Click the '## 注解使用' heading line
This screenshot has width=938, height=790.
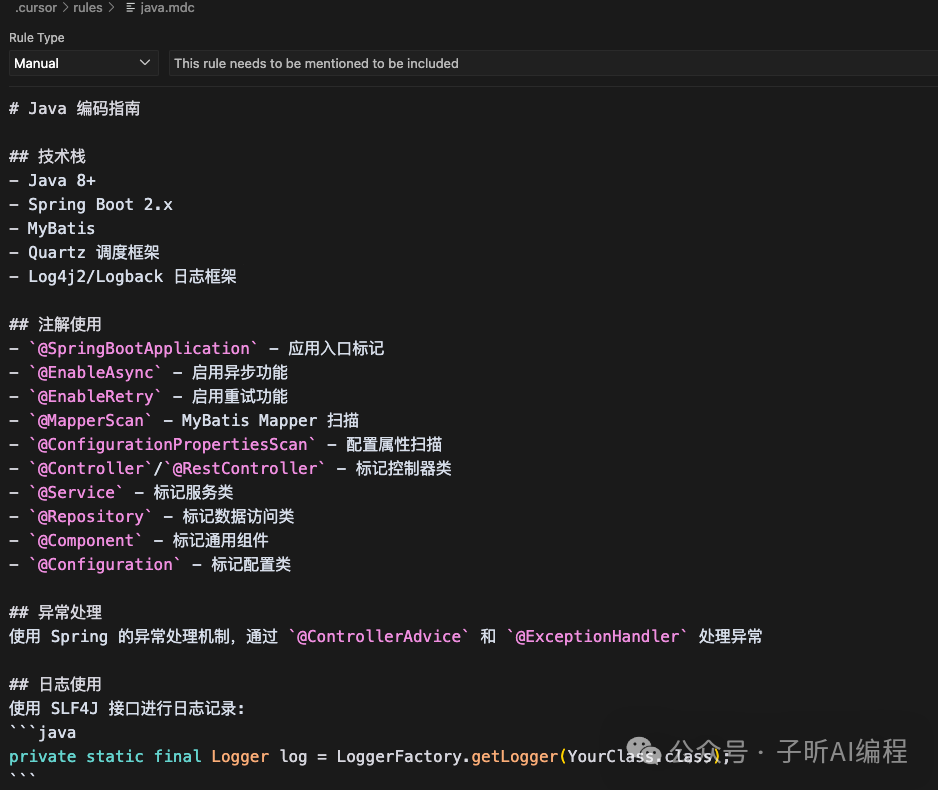[56, 324]
